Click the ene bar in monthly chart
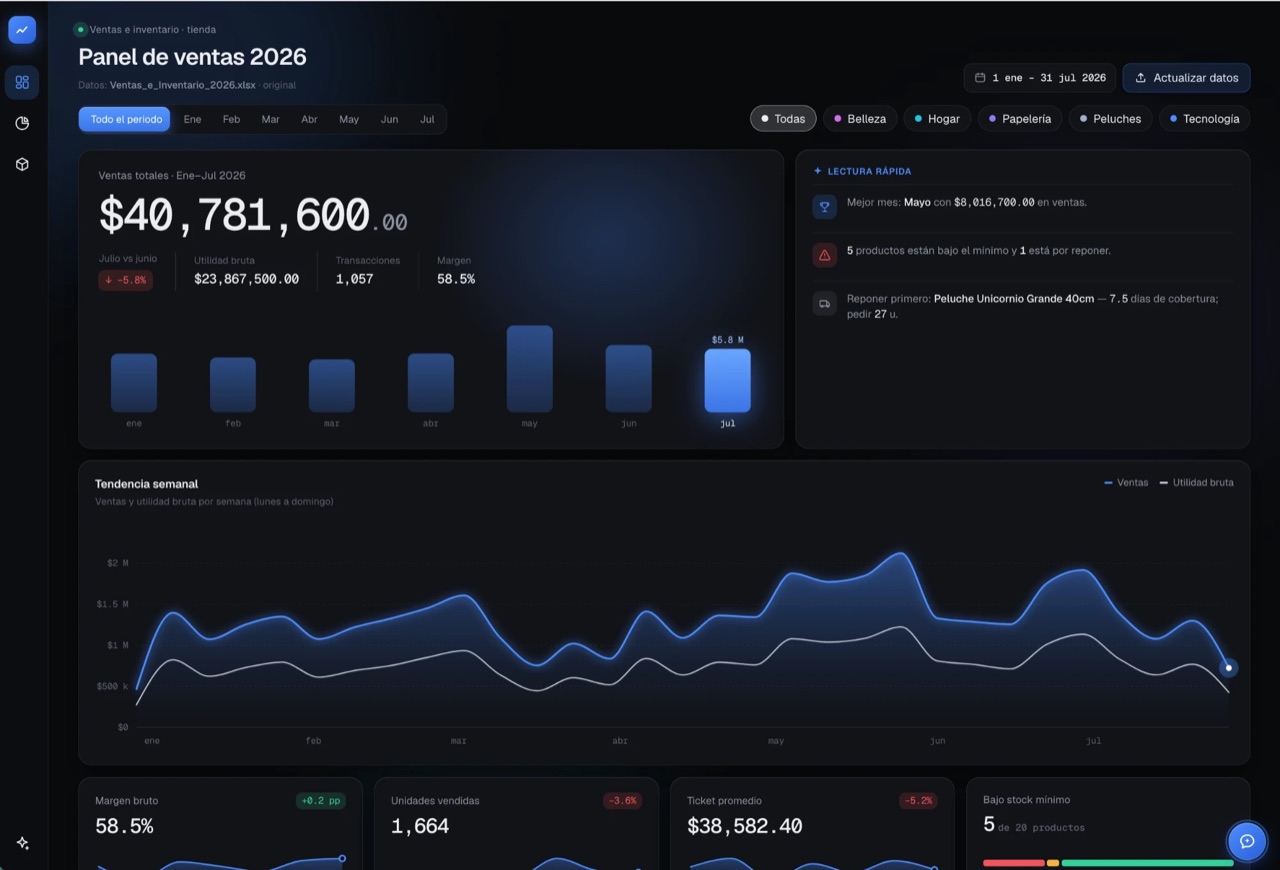 [134, 383]
